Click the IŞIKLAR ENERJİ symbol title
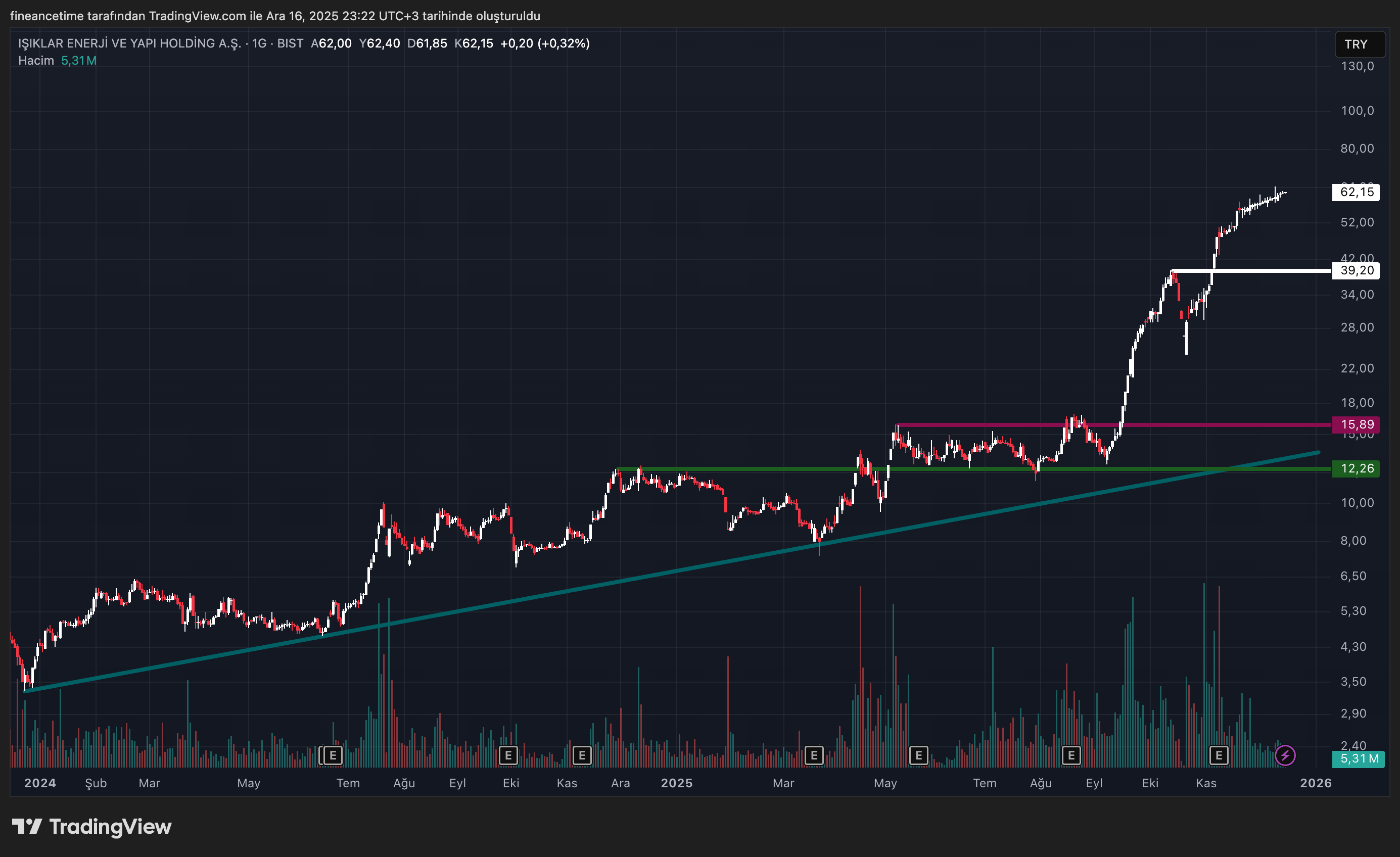1400x857 pixels. click(129, 43)
